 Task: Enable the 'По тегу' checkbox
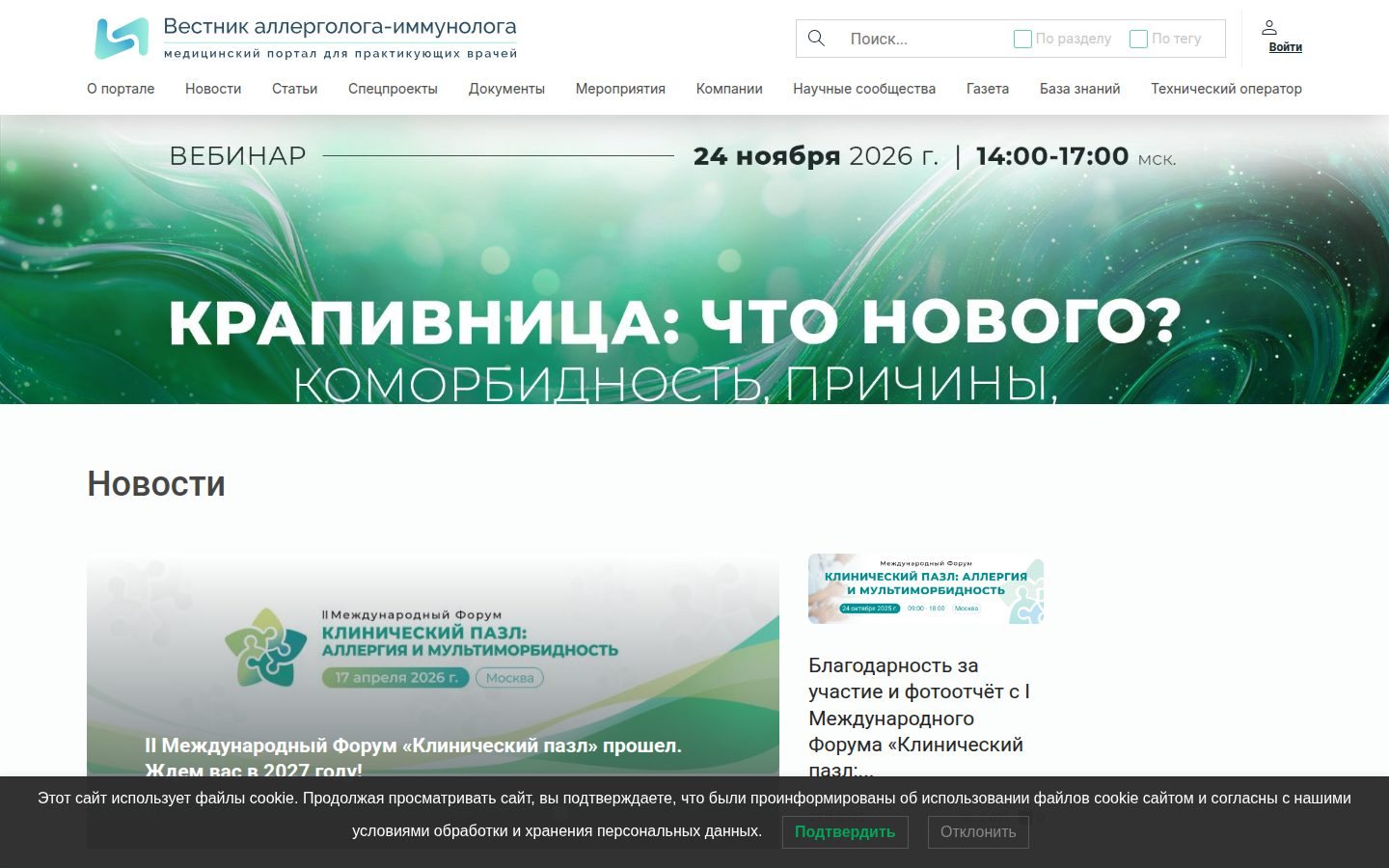[x=1138, y=39]
